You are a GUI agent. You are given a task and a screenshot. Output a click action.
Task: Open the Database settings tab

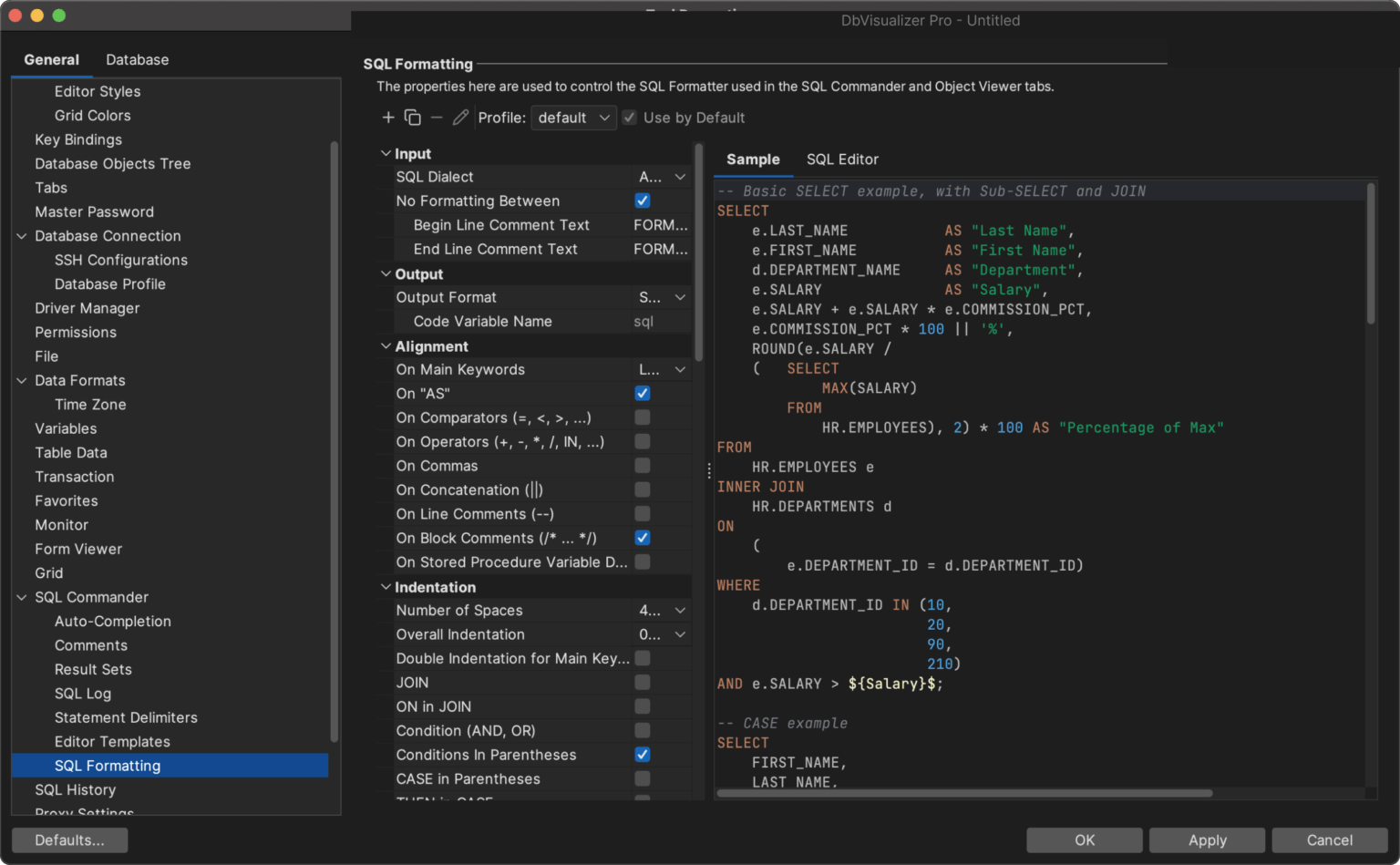click(x=138, y=59)
